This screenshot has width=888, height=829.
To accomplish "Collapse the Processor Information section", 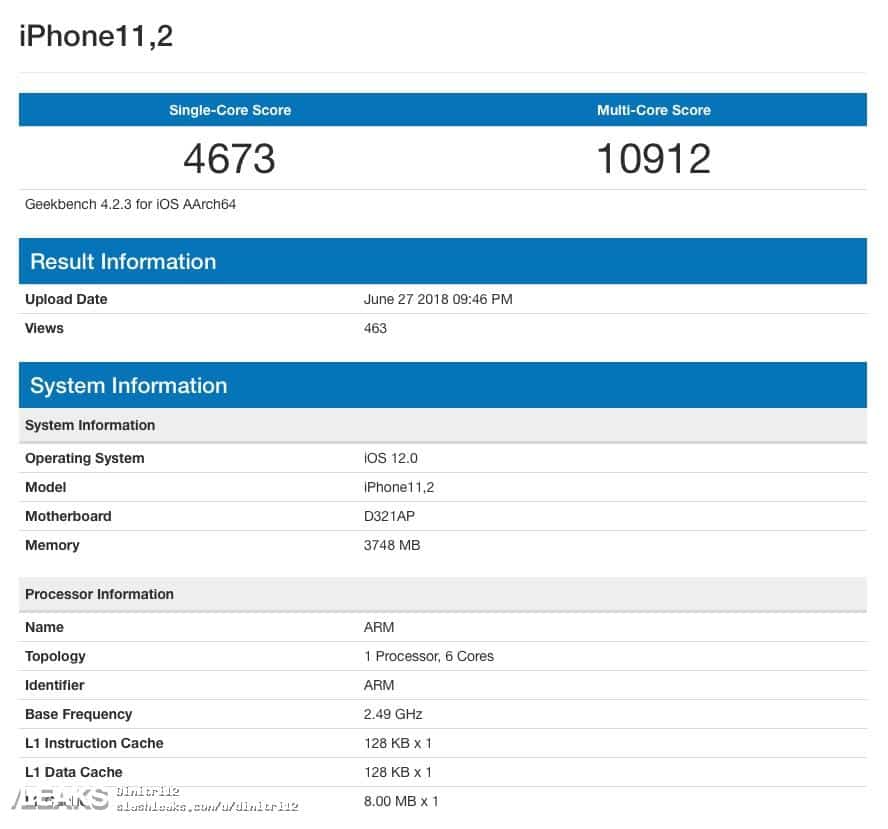I will 99,594.
